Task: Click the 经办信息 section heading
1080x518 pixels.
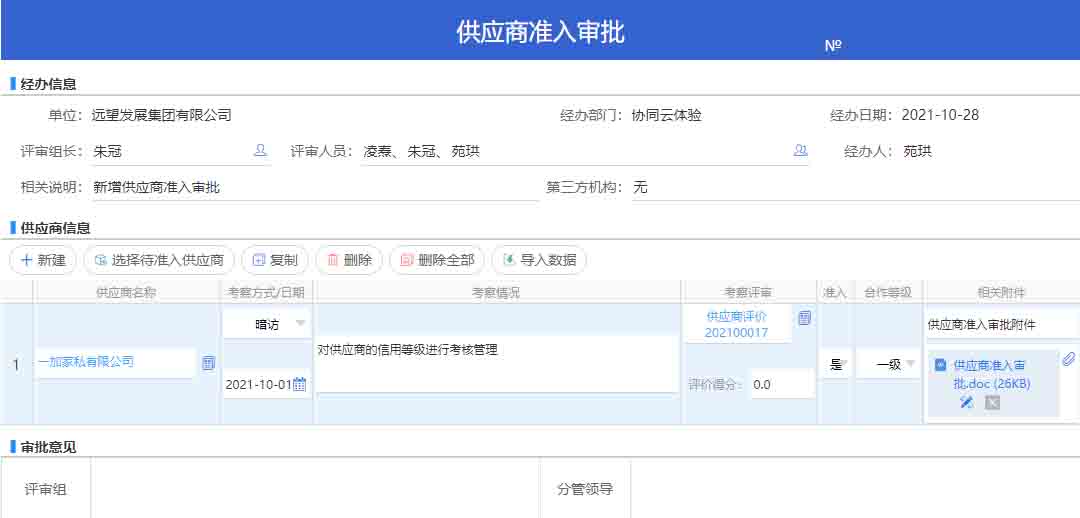Action: pos(48,84)
